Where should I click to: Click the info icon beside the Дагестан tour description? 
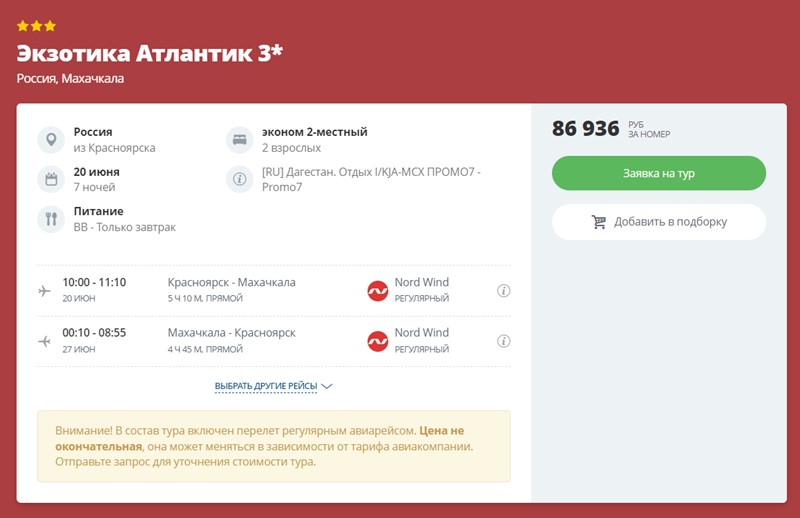point(239,180)
